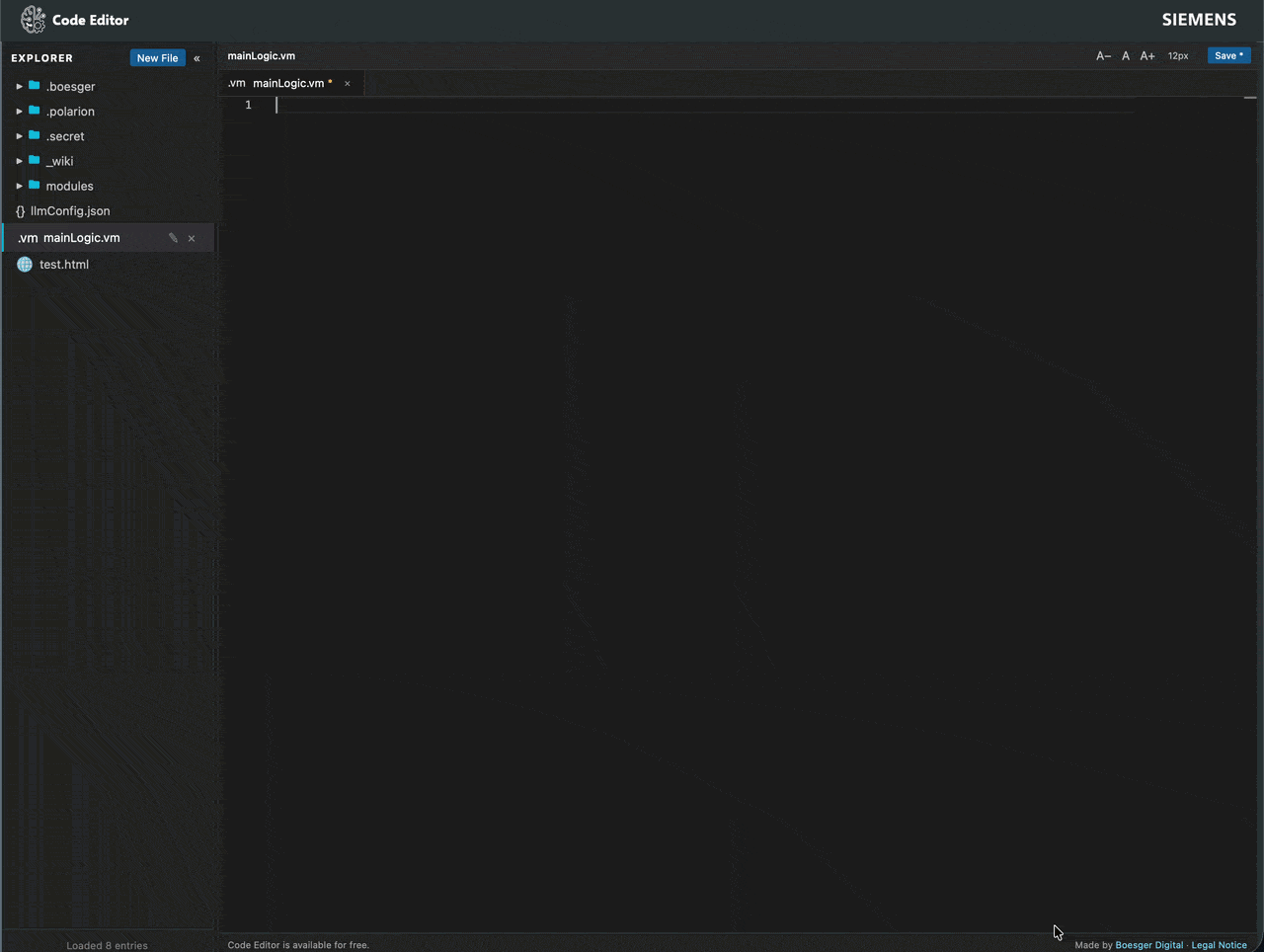The width and height of the screenshot is (1264, 952).
Task: Click the Code Editor logo icon
Action: (x=33, y=20)
